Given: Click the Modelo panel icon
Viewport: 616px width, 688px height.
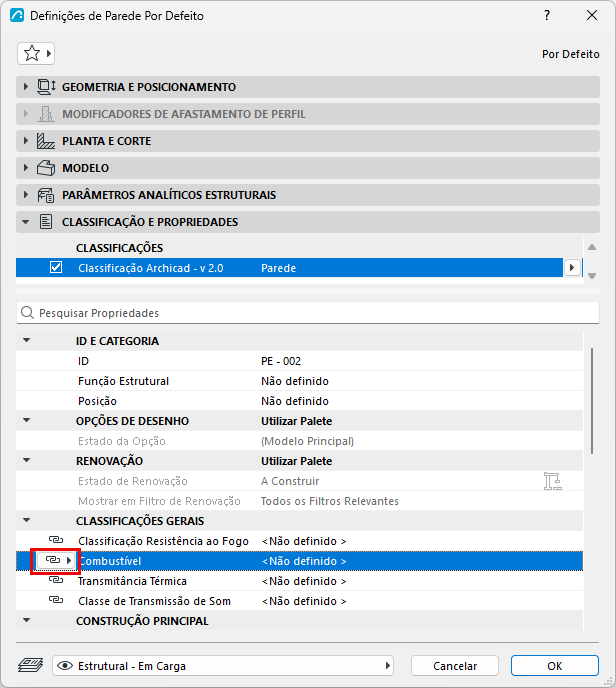Looking at the screenshot, I should [46, 168].
